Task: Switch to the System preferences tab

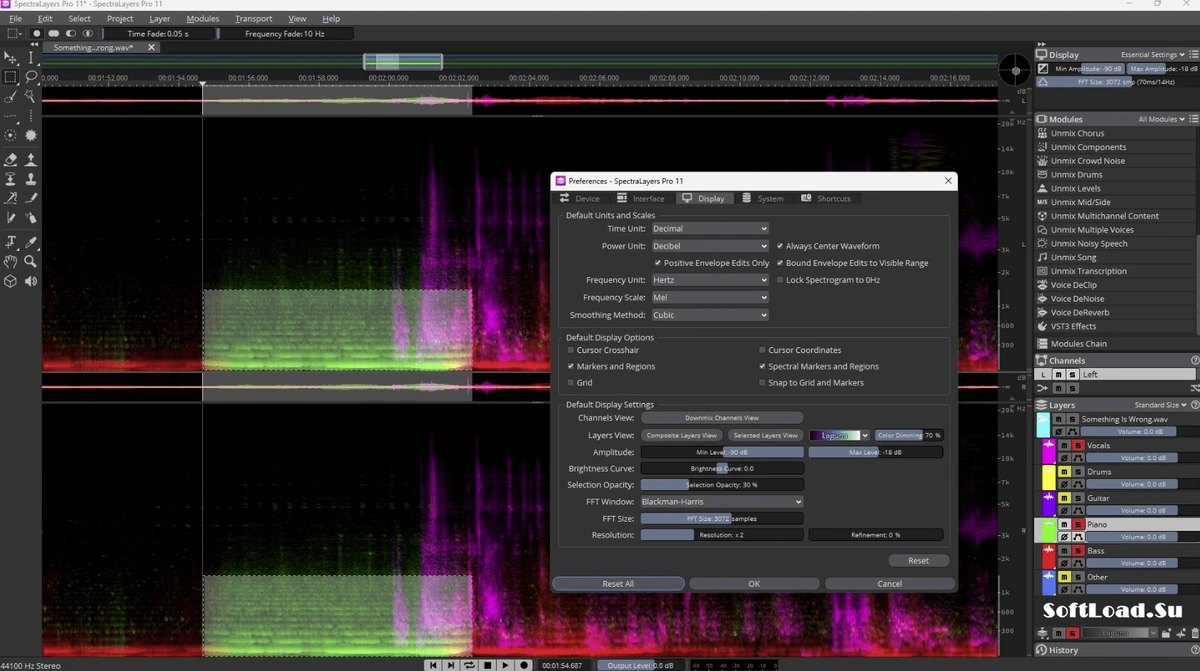Action: point(763,198)
